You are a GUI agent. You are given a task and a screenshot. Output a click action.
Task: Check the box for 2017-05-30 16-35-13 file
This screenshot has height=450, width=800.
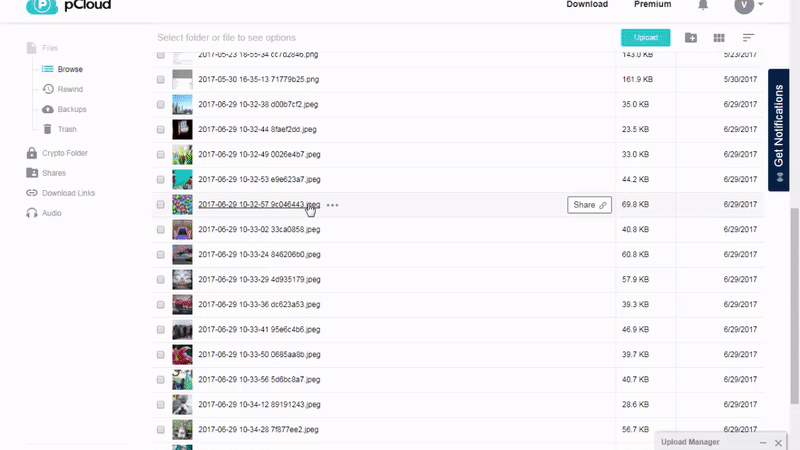[x=161, y=80]
